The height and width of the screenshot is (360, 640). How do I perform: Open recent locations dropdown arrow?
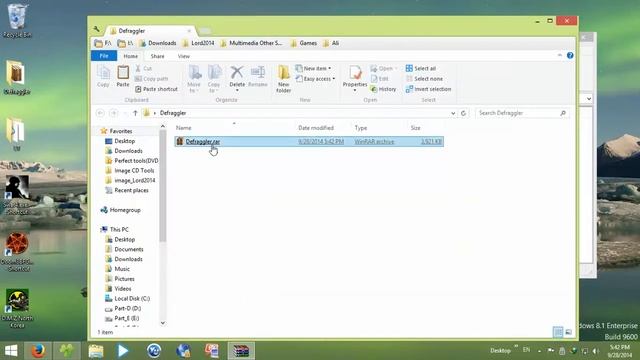125,113
